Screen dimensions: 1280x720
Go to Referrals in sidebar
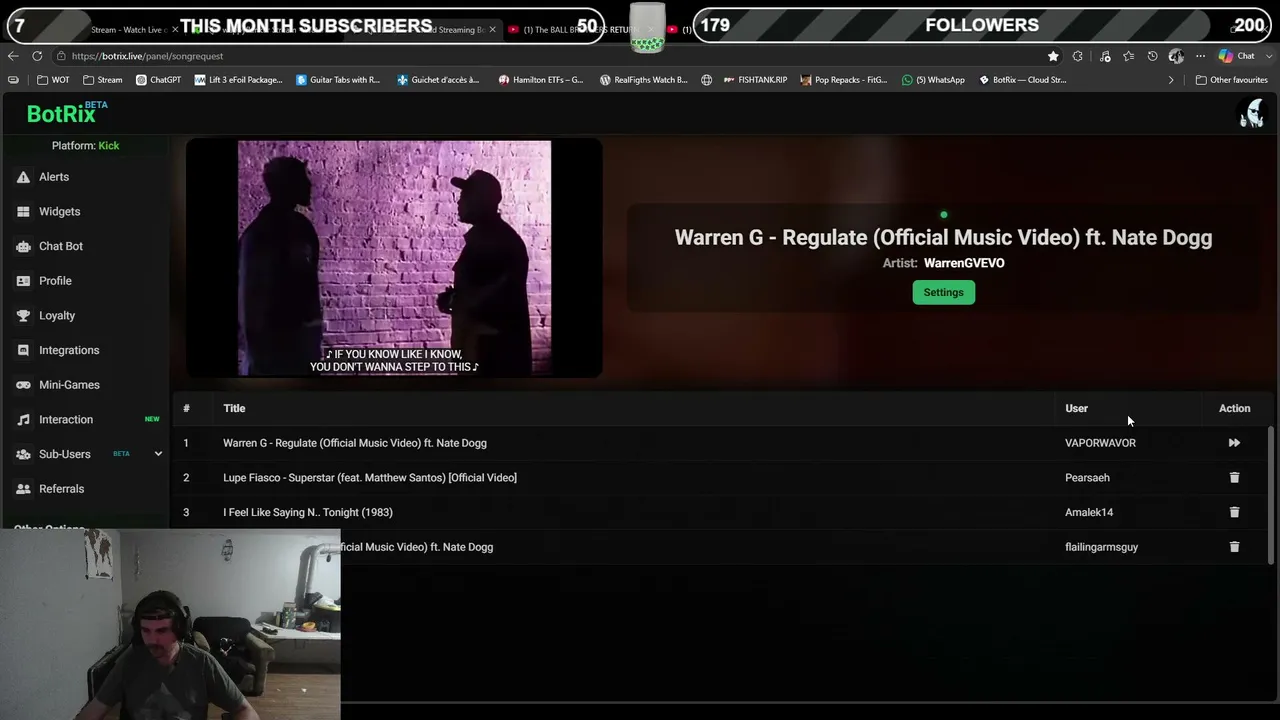[x=61, y=489]
